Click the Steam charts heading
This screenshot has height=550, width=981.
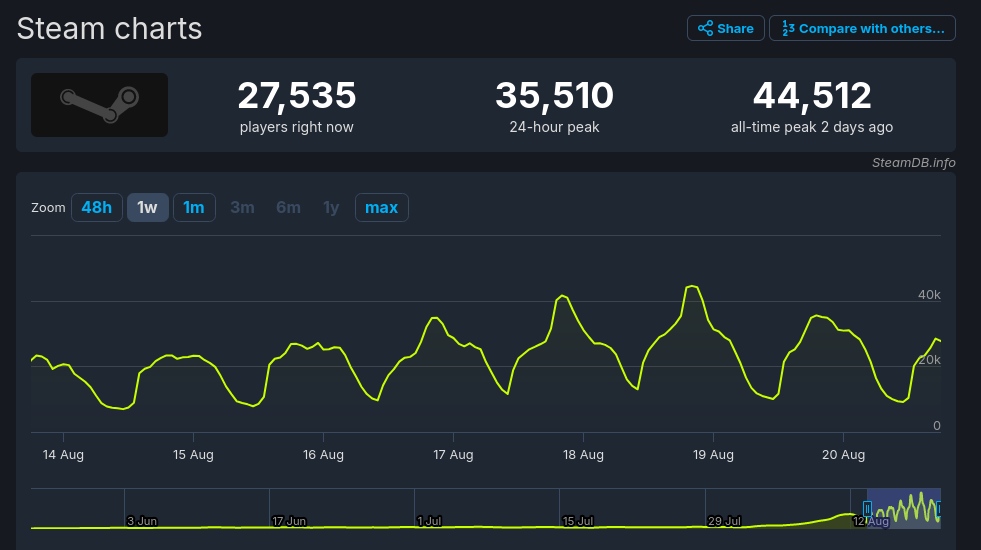109,29
